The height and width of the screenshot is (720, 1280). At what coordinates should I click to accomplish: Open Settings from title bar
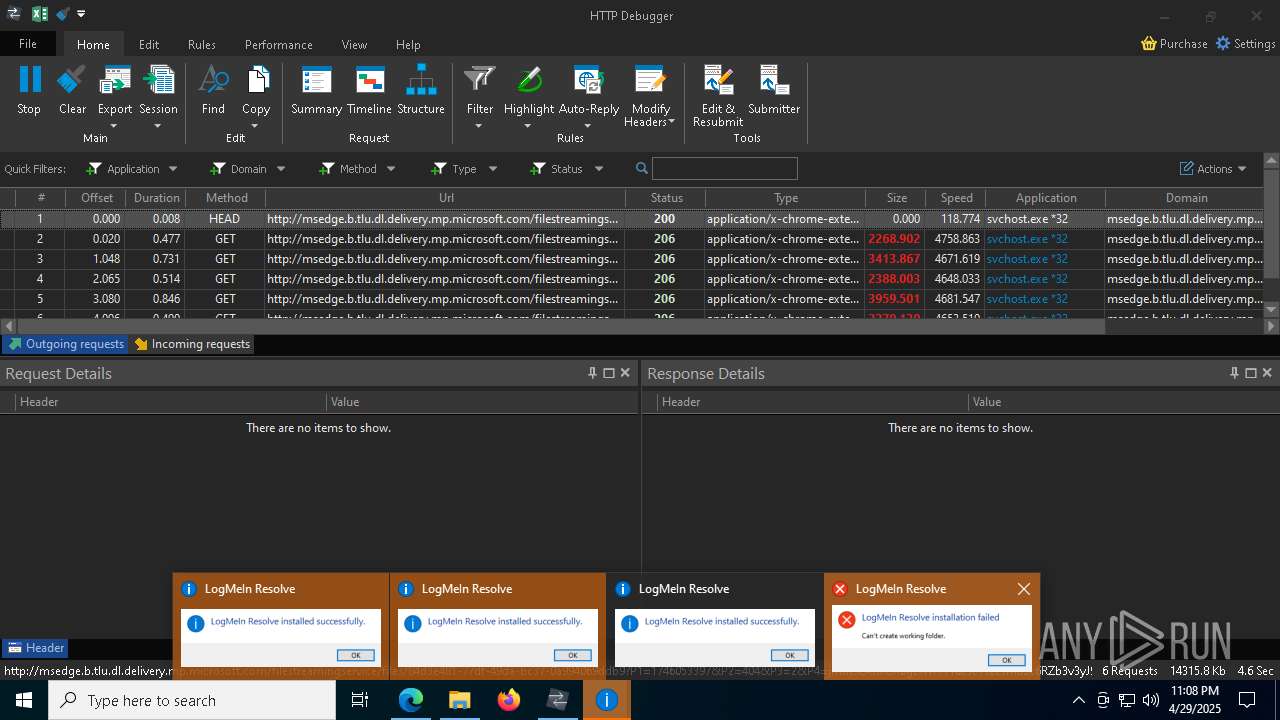point(1245,44)
